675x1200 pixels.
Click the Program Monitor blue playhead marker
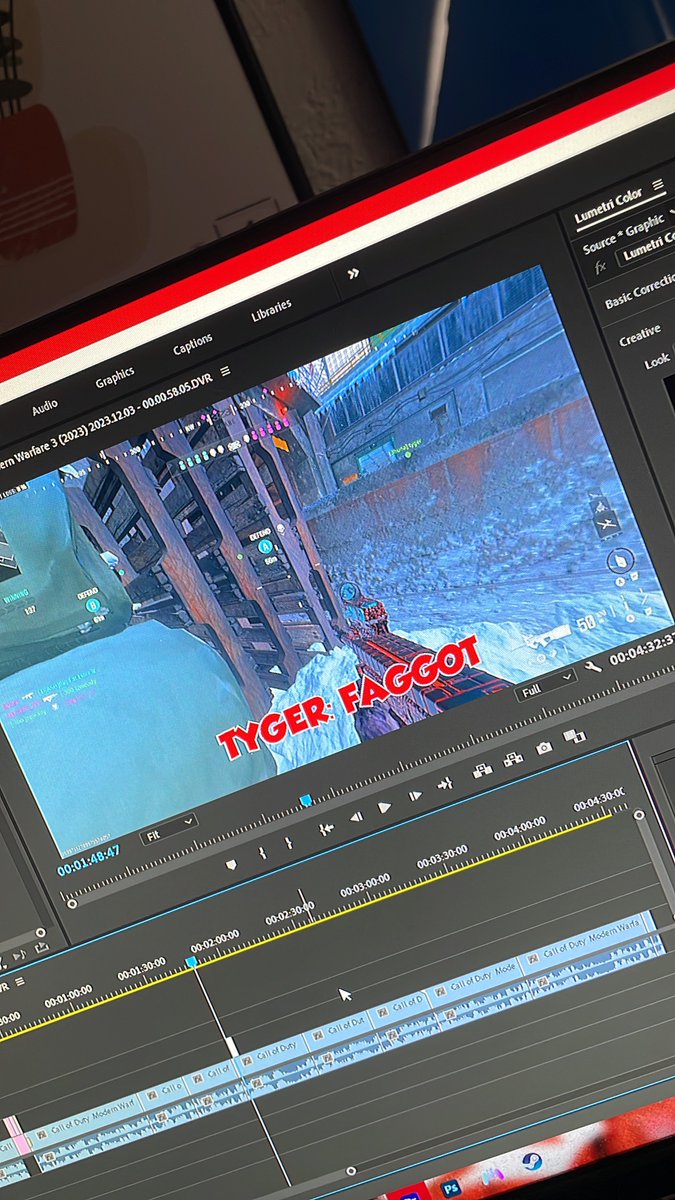(x=306, y=801)
